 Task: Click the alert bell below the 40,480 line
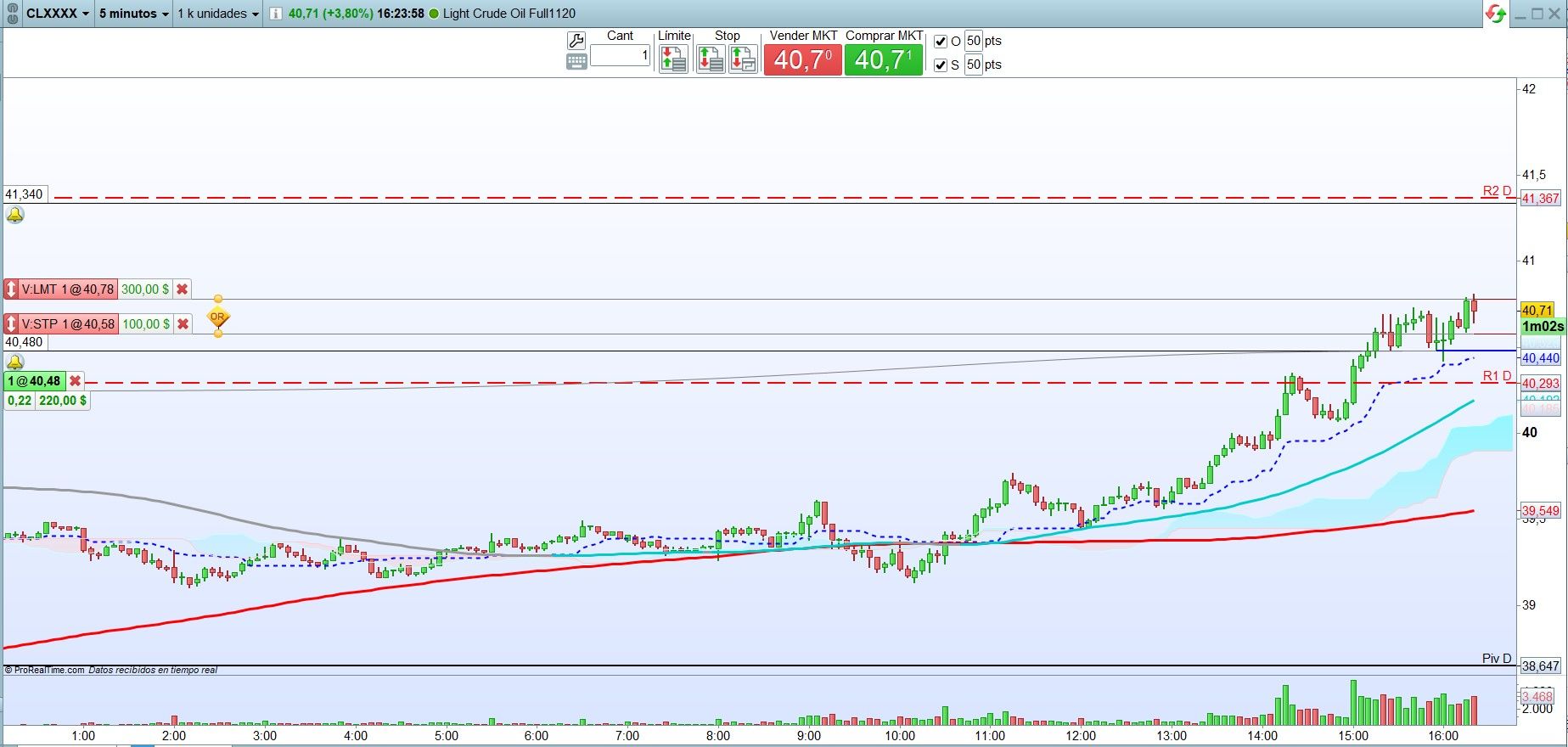(x=15, y=362)
